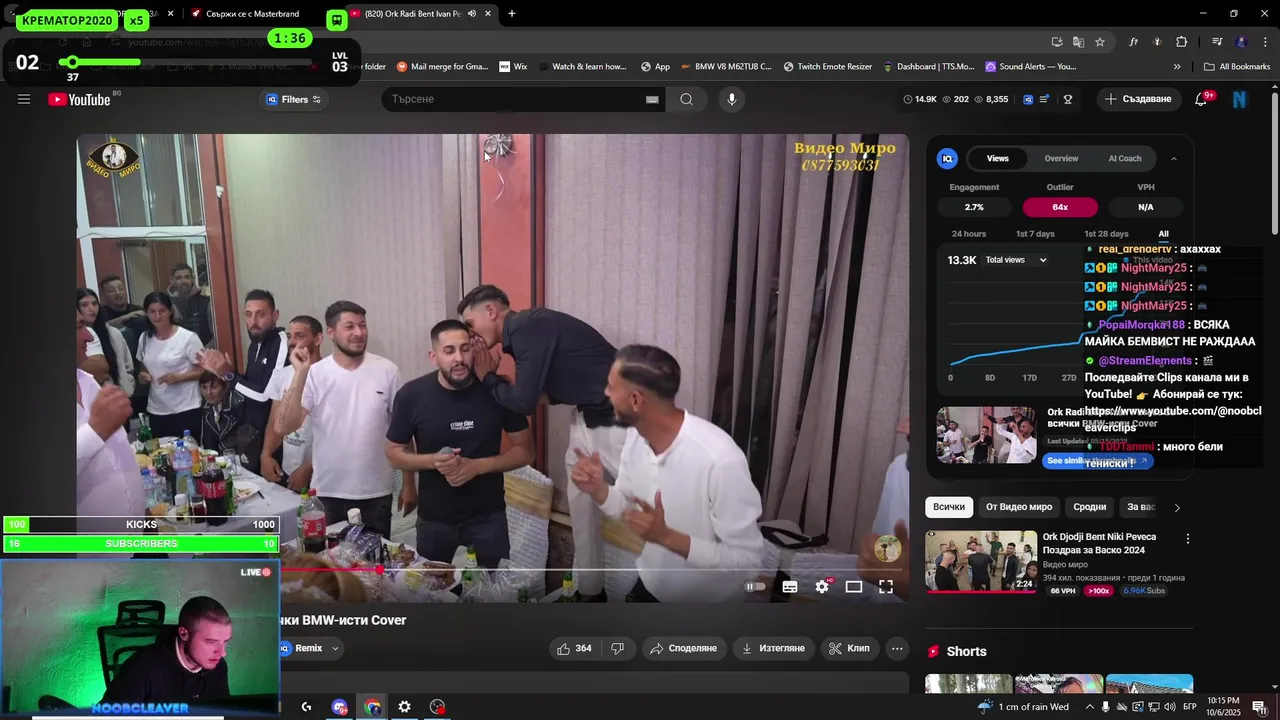Switch to the Views tab

click(x=998, y=158)
